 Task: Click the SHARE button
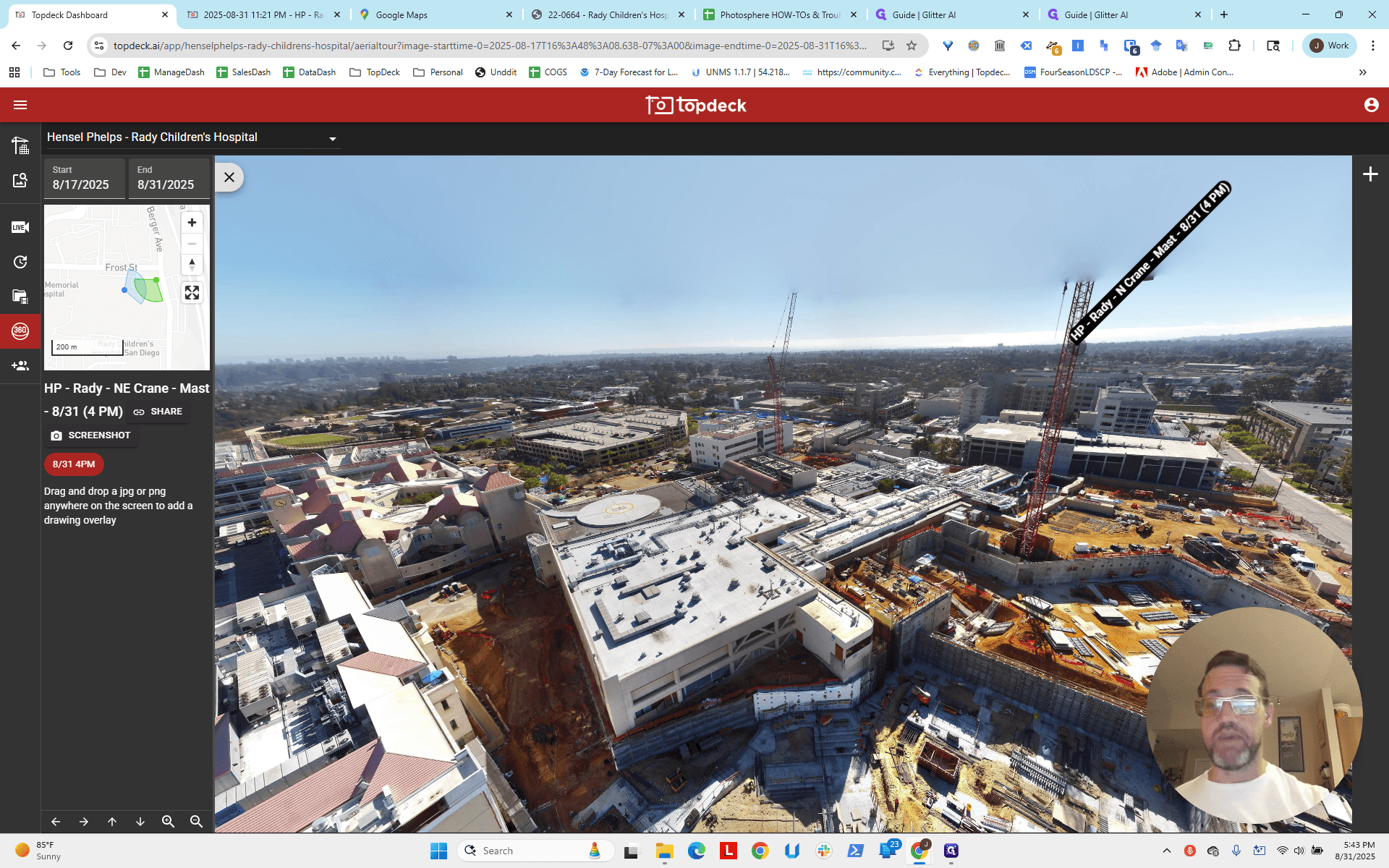coord(158,412)
